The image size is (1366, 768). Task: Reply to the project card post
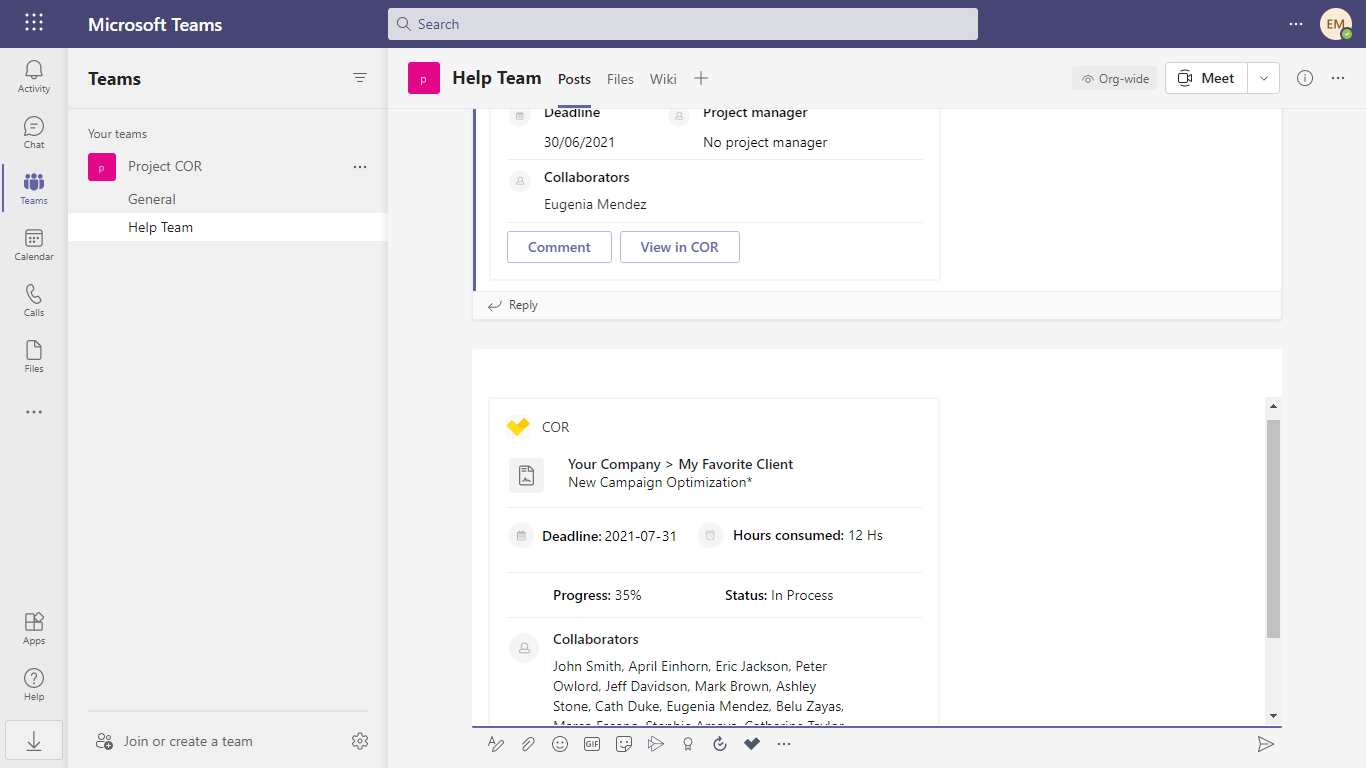click(x=512, y=305)
